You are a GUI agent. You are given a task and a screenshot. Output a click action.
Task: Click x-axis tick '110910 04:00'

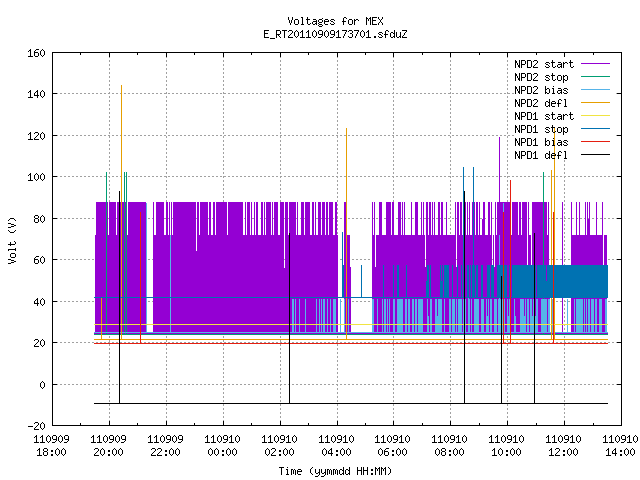(x=336, y=446)
